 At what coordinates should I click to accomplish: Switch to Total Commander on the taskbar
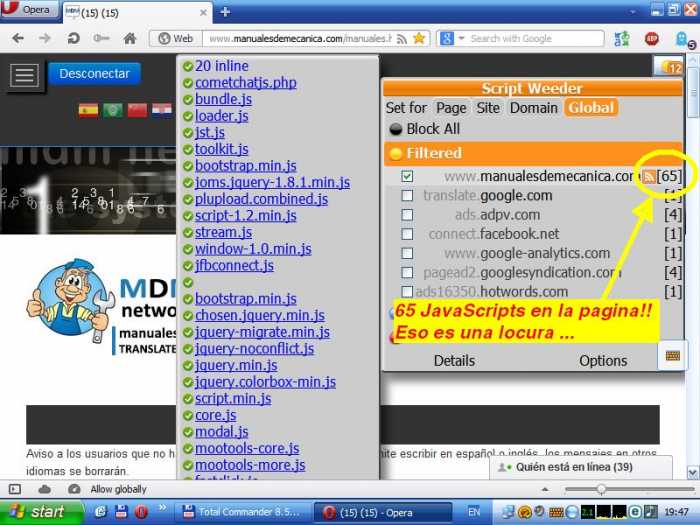coord(243,512)
